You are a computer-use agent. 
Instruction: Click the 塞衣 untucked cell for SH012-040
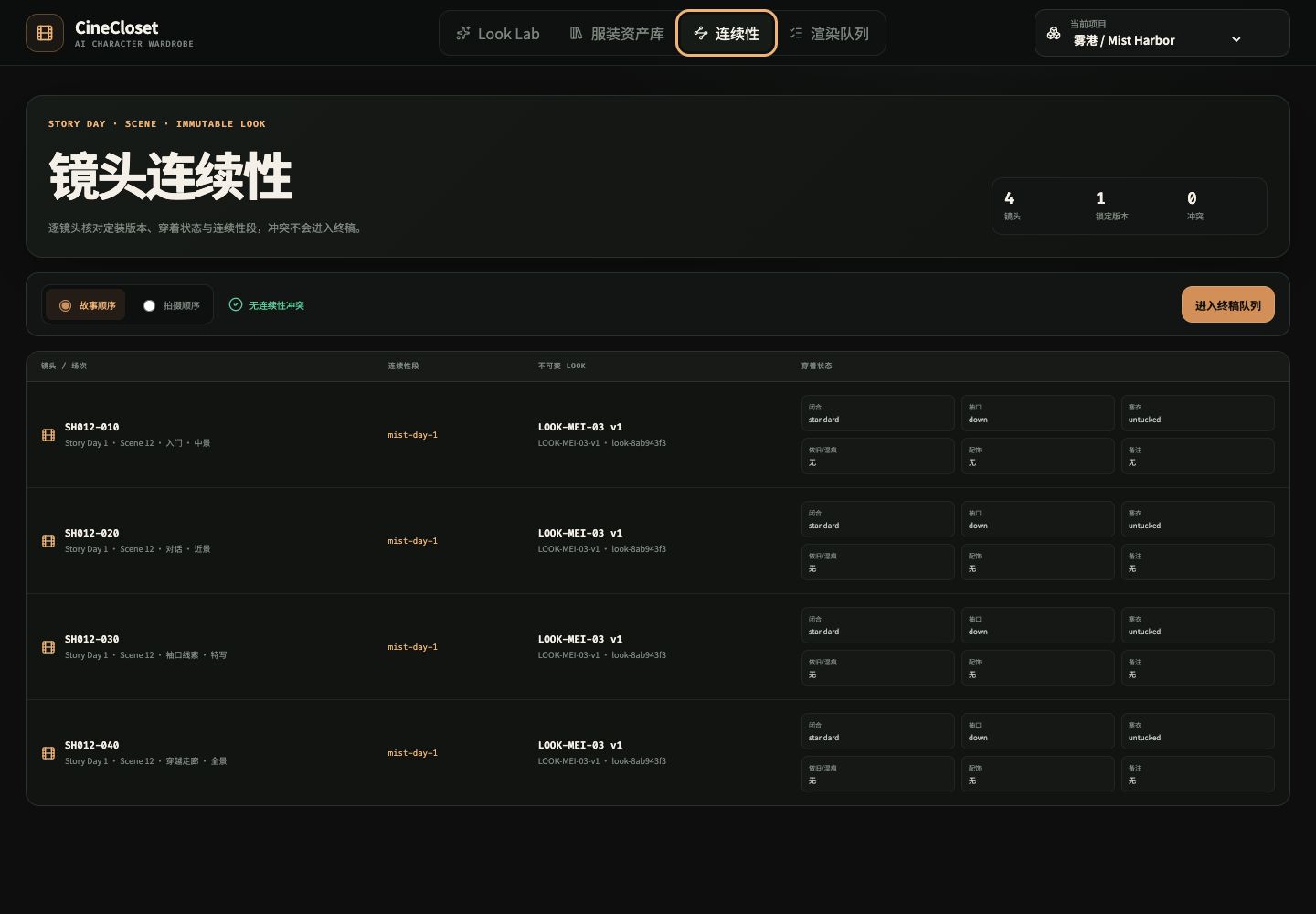[x=1197, y=731]
